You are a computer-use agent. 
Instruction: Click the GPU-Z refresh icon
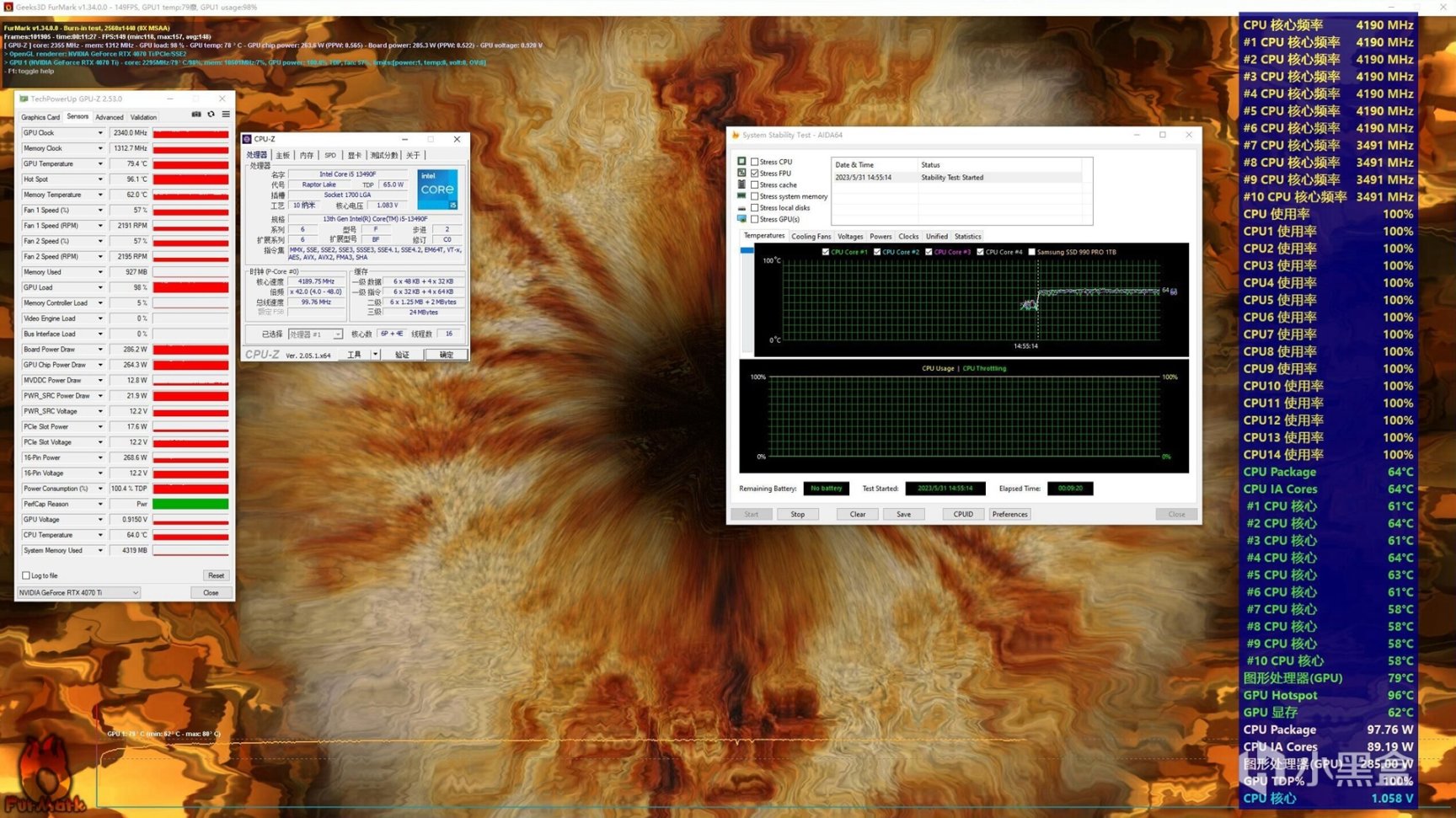click(x=211, y=115)
